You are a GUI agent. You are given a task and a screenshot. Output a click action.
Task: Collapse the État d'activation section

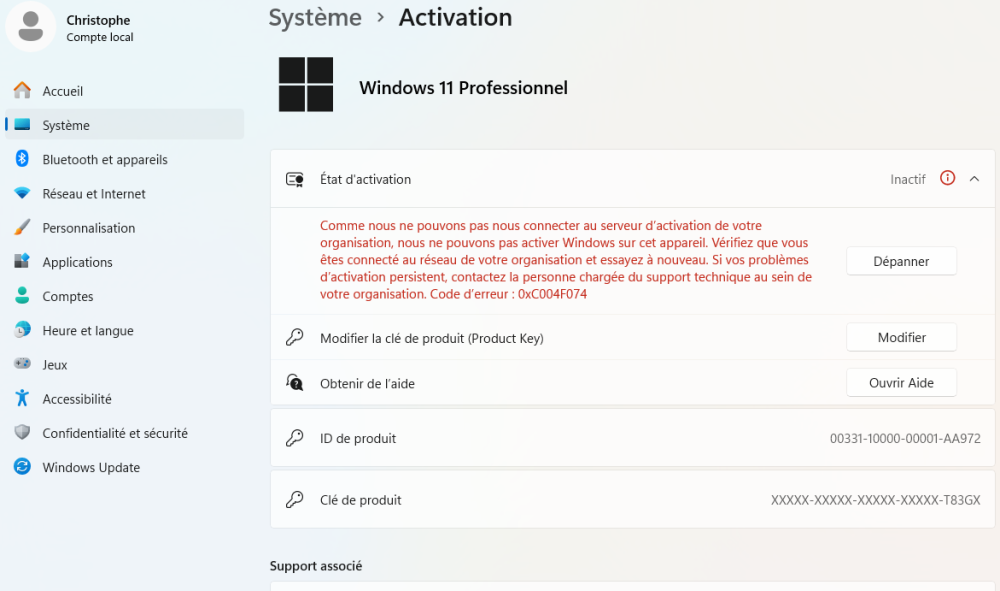point(975,179)
